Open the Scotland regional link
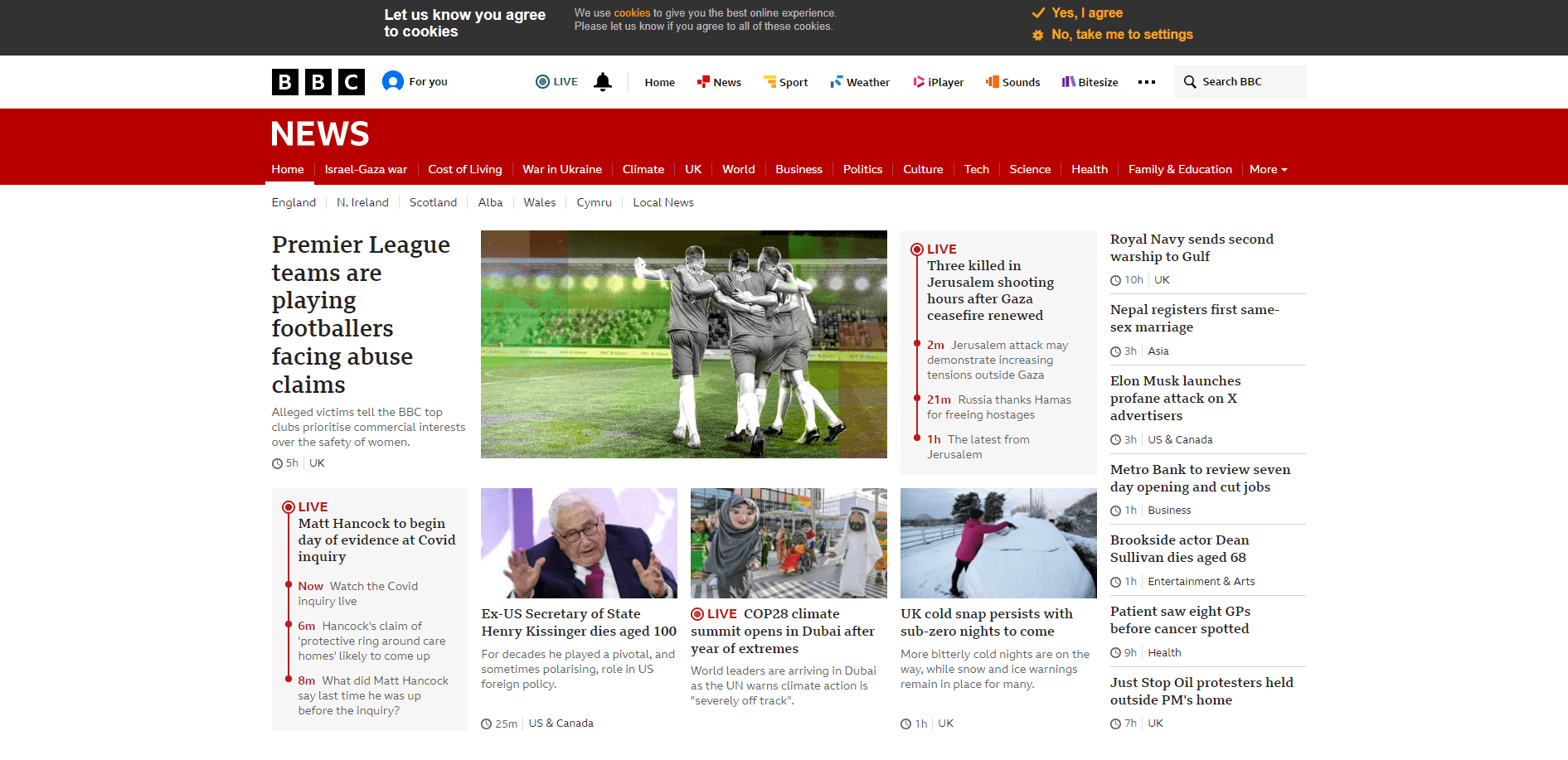The image size is (1568, 760). click(x=433, y=202)
